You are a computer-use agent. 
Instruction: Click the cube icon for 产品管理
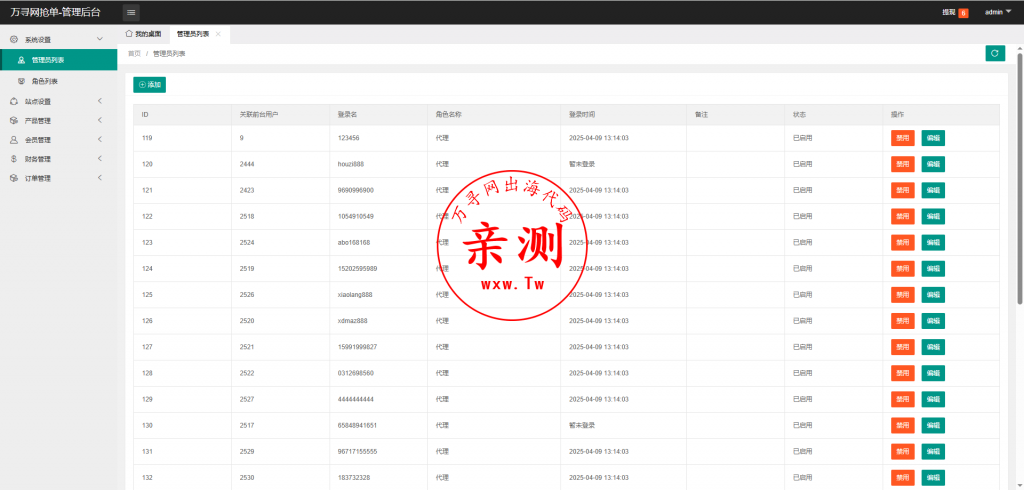coord(14,121)
